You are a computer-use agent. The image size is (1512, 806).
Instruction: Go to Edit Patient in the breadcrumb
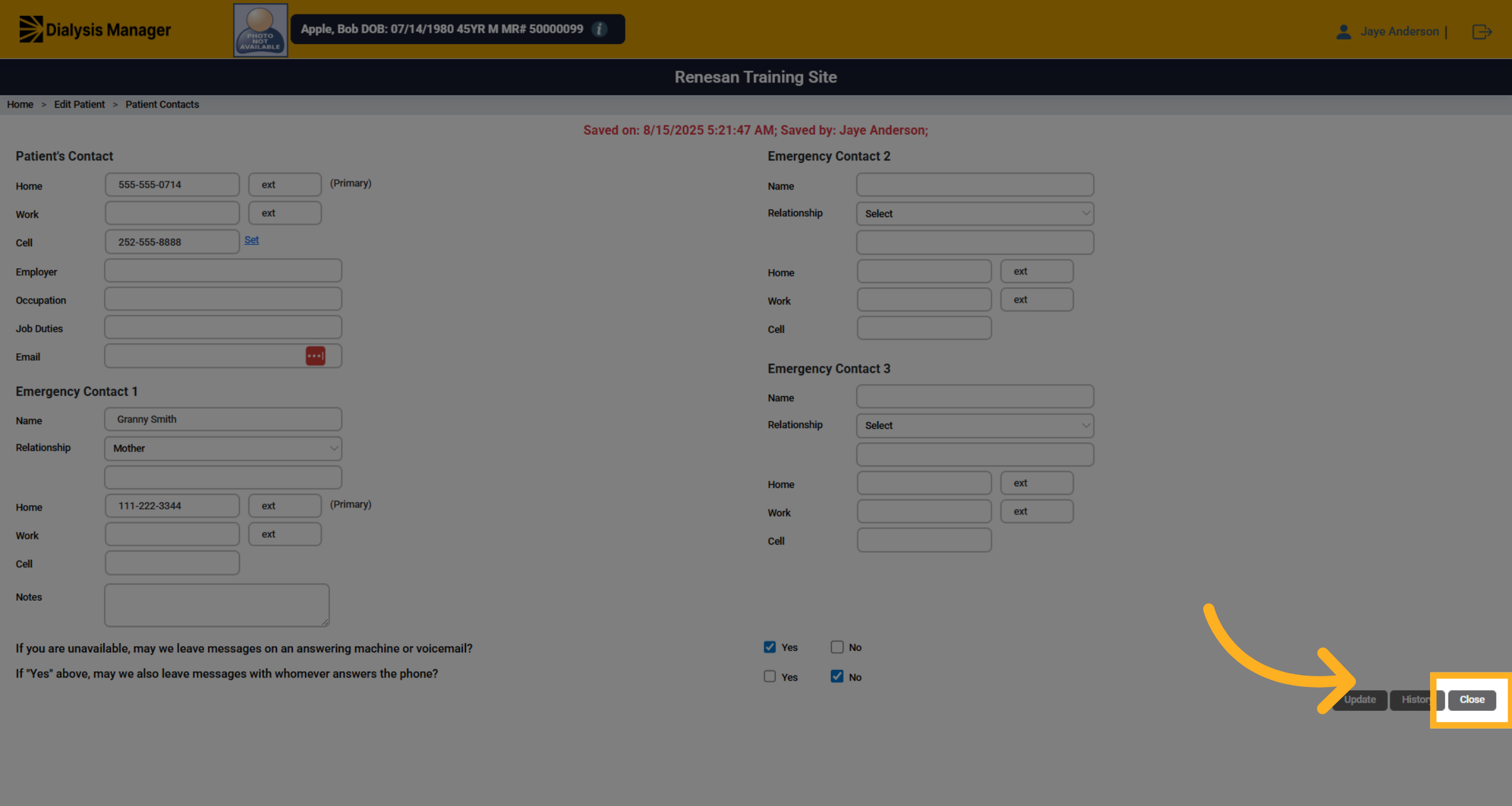pyautogui.click(x=79, y=105)
